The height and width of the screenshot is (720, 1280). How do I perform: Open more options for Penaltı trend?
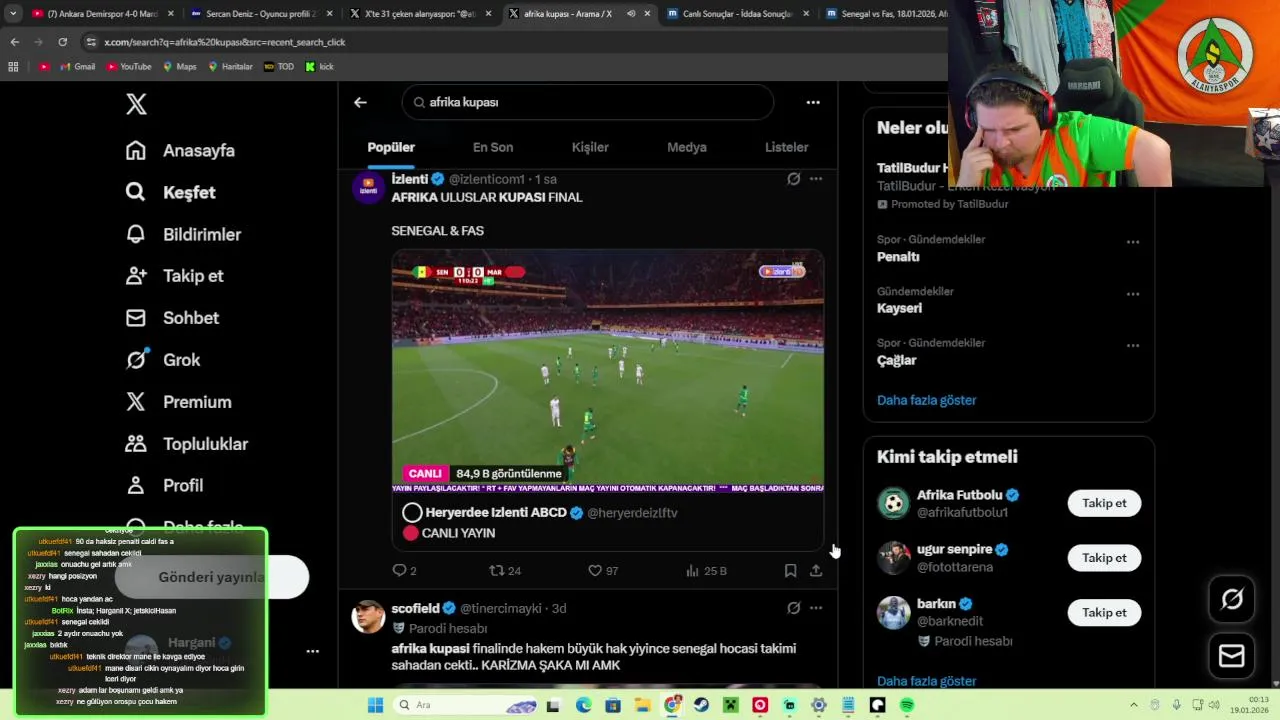pyautogui.click(x=1133, y=242)
